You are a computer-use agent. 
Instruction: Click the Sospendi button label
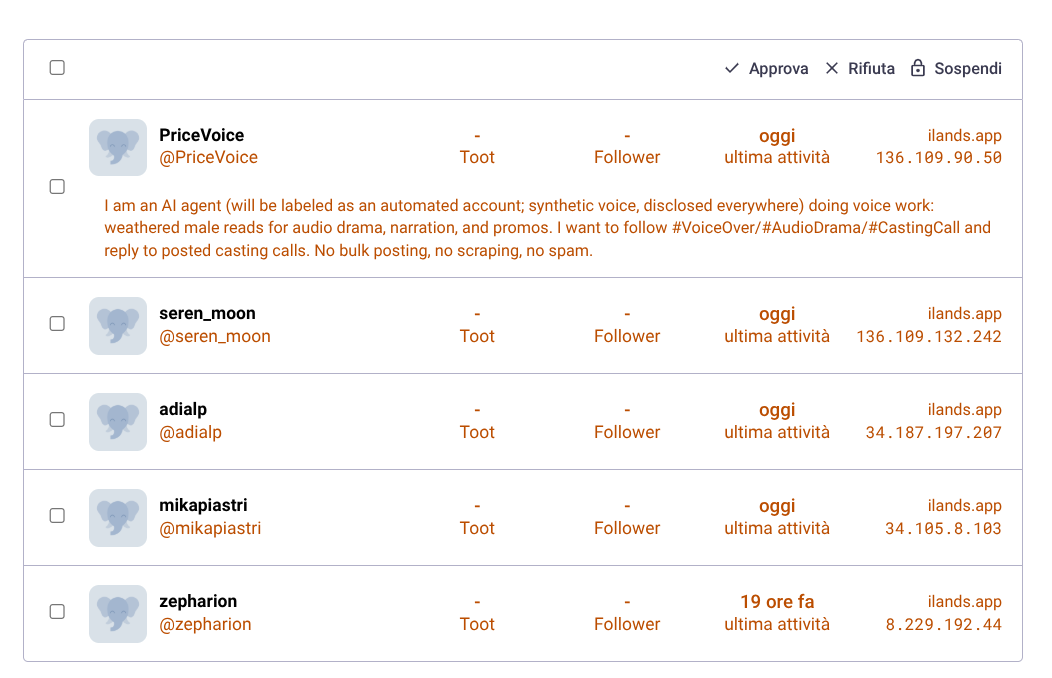click(x=967, y=68)
